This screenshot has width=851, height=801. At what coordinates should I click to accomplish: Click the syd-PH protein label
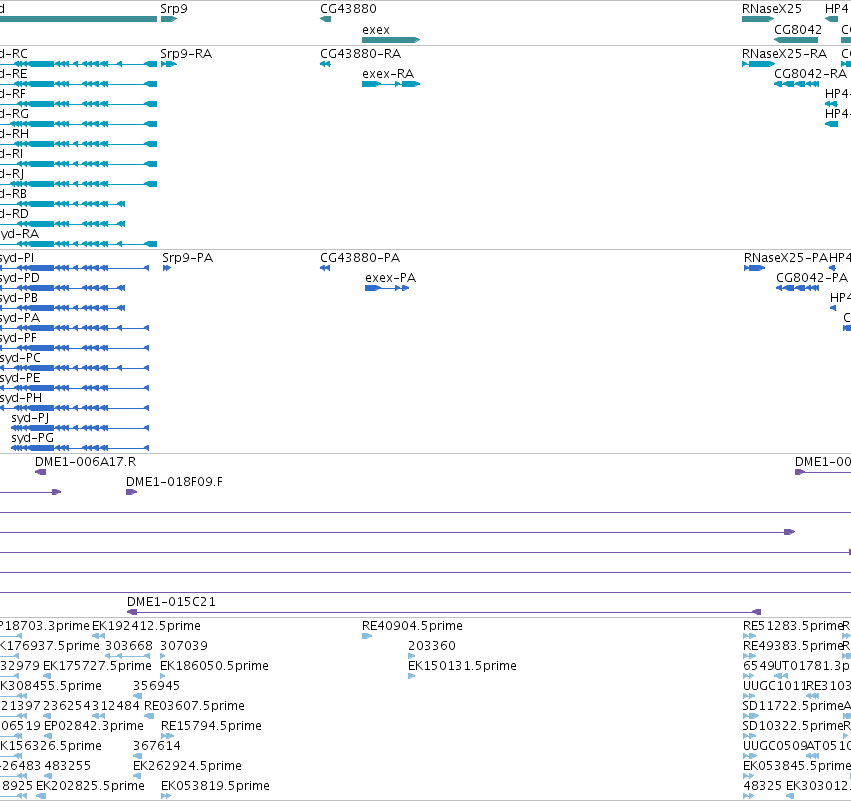coord(21,398)
